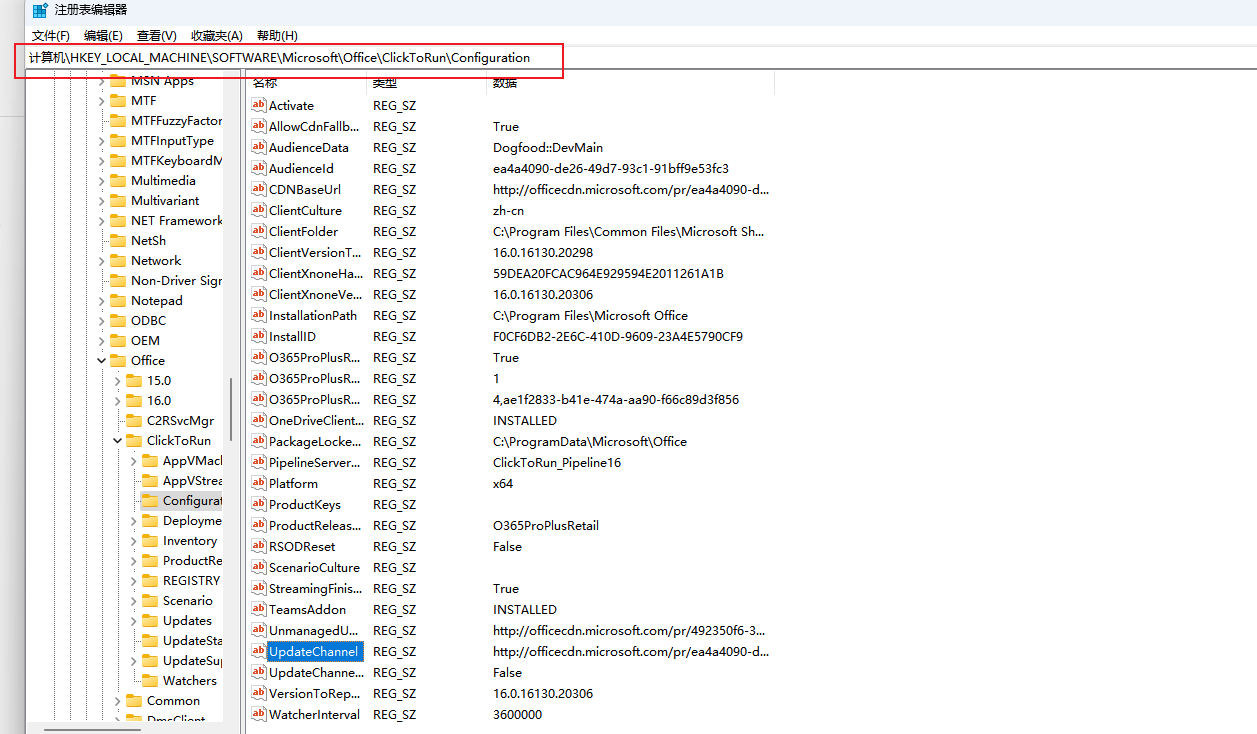Click the ODBC folder icon in tree
Screen dimensions: 1257x734
[x=118, y=320]
